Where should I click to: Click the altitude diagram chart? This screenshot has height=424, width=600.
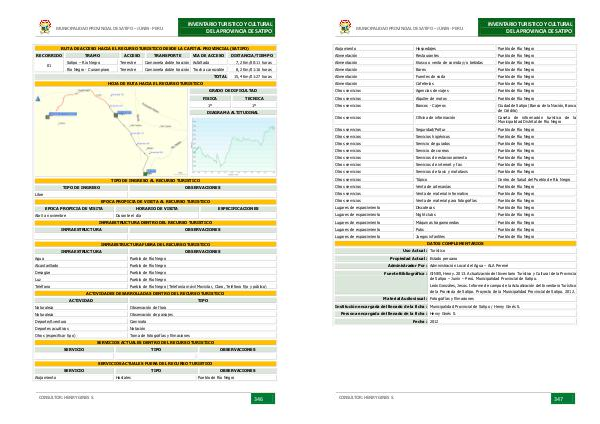(x=233, y=146)
